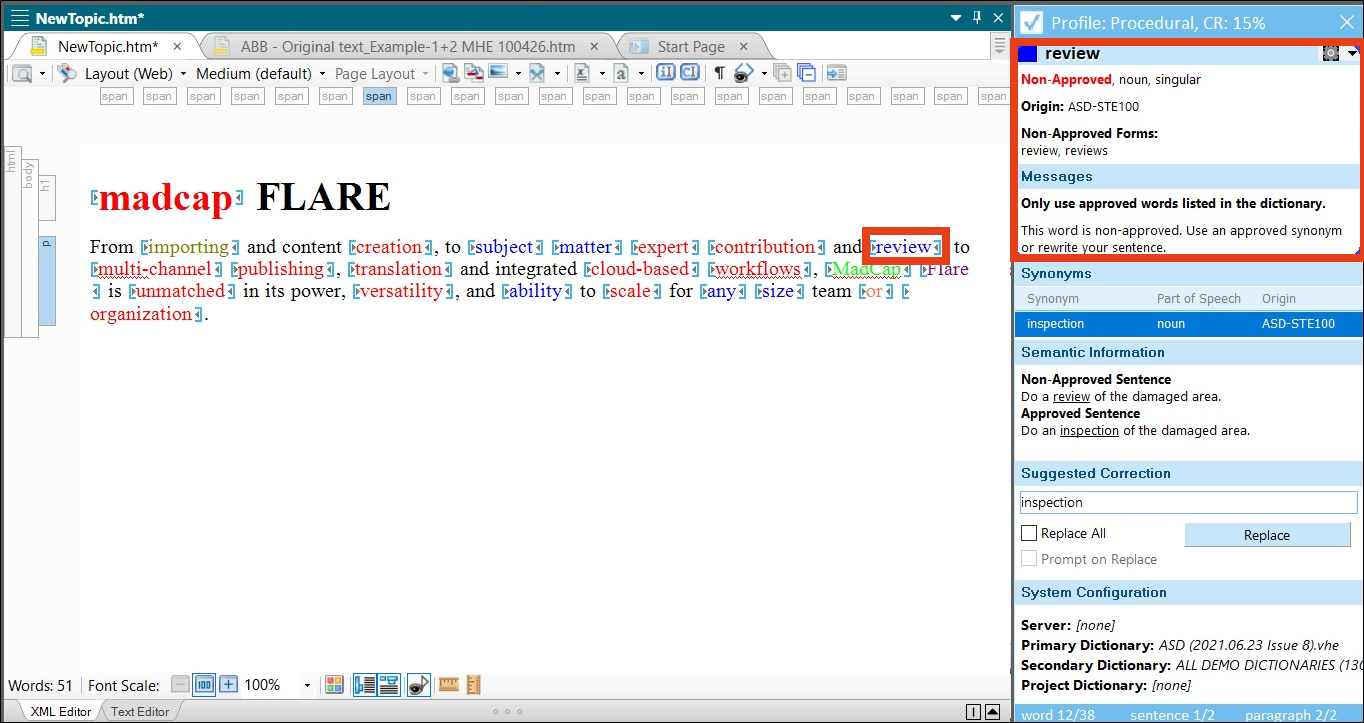
Task: Click the Replace button
Action: point(1267,535)
